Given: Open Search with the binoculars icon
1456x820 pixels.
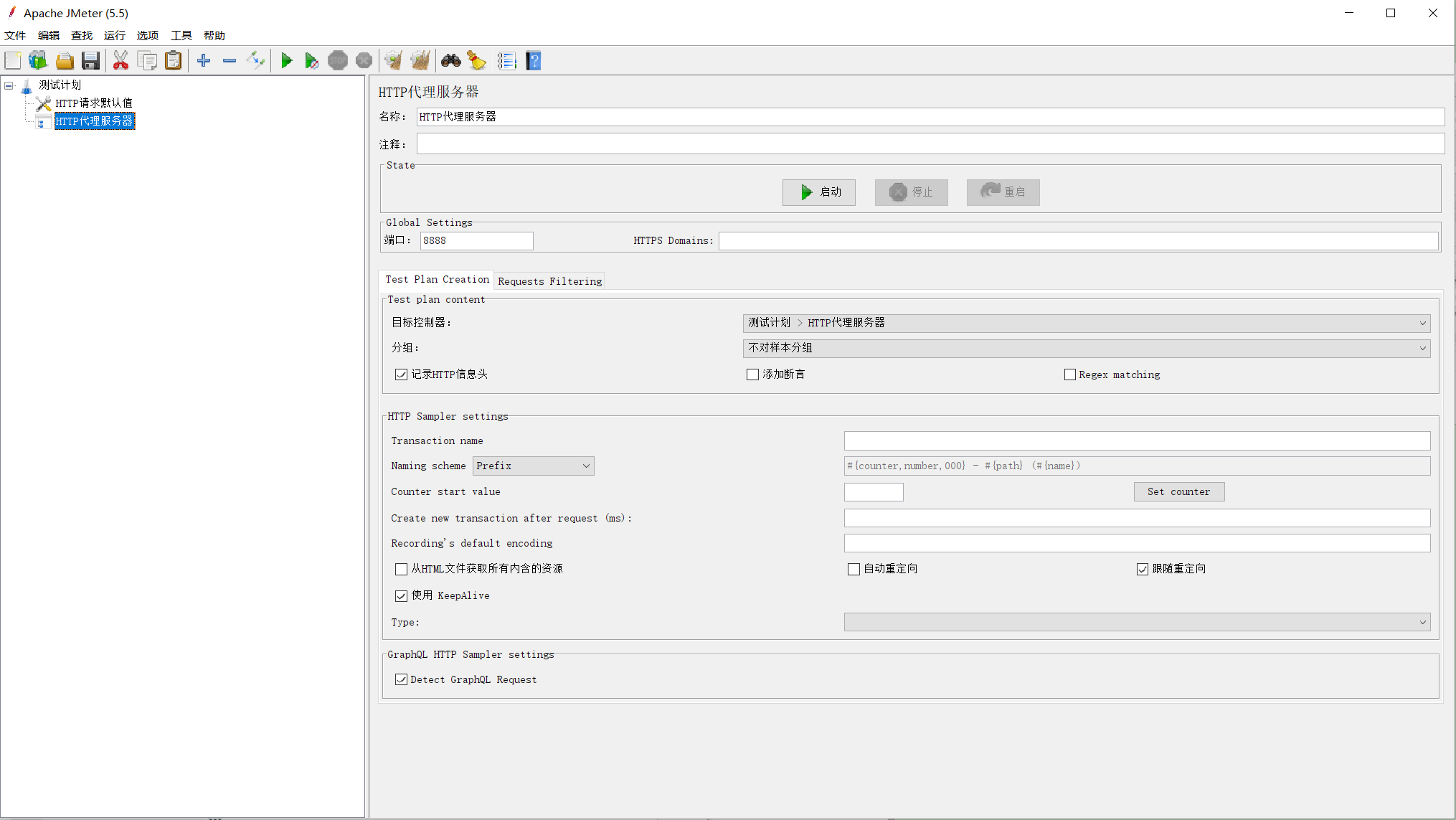Looking at the screenshot, I should 451,61.
